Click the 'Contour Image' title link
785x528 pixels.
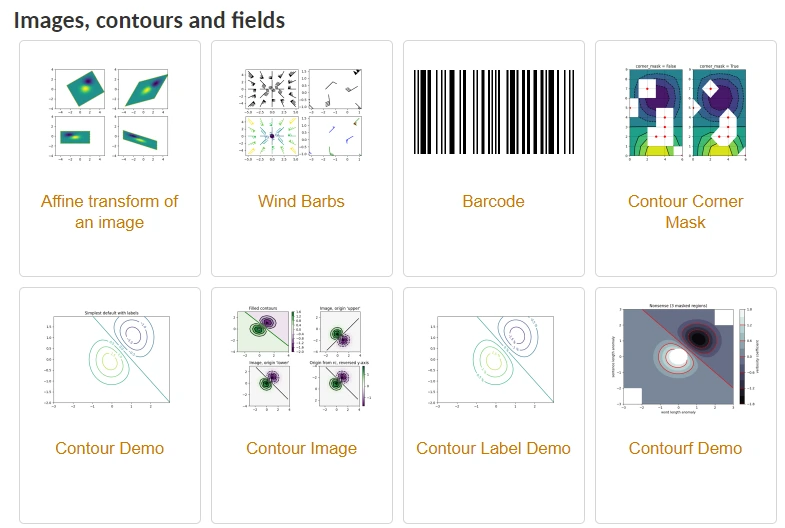coord(301,448)
